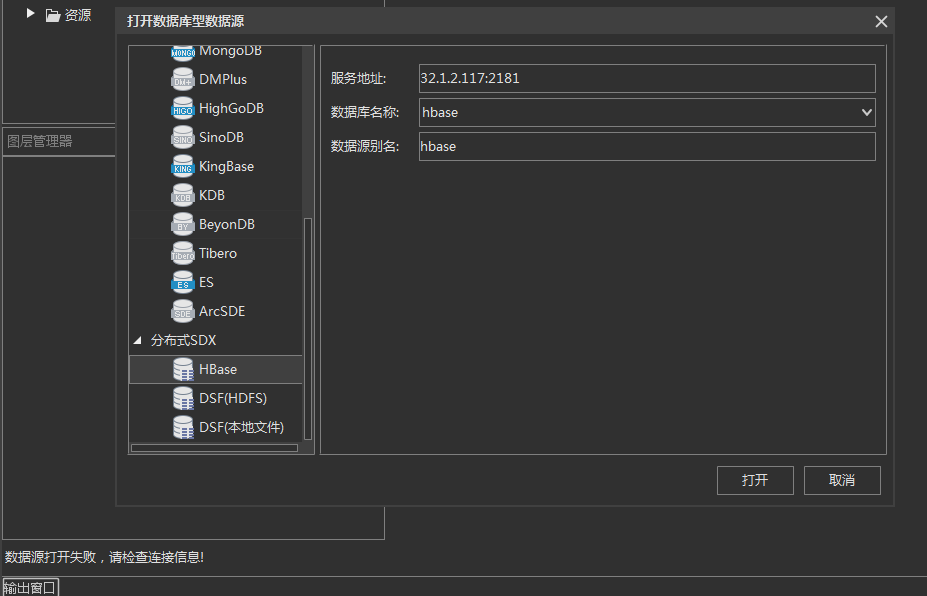This screenshot has height=596, width=927.
Task: Open the 数据库名称 dropdown arrow
Action: (867, 112)
